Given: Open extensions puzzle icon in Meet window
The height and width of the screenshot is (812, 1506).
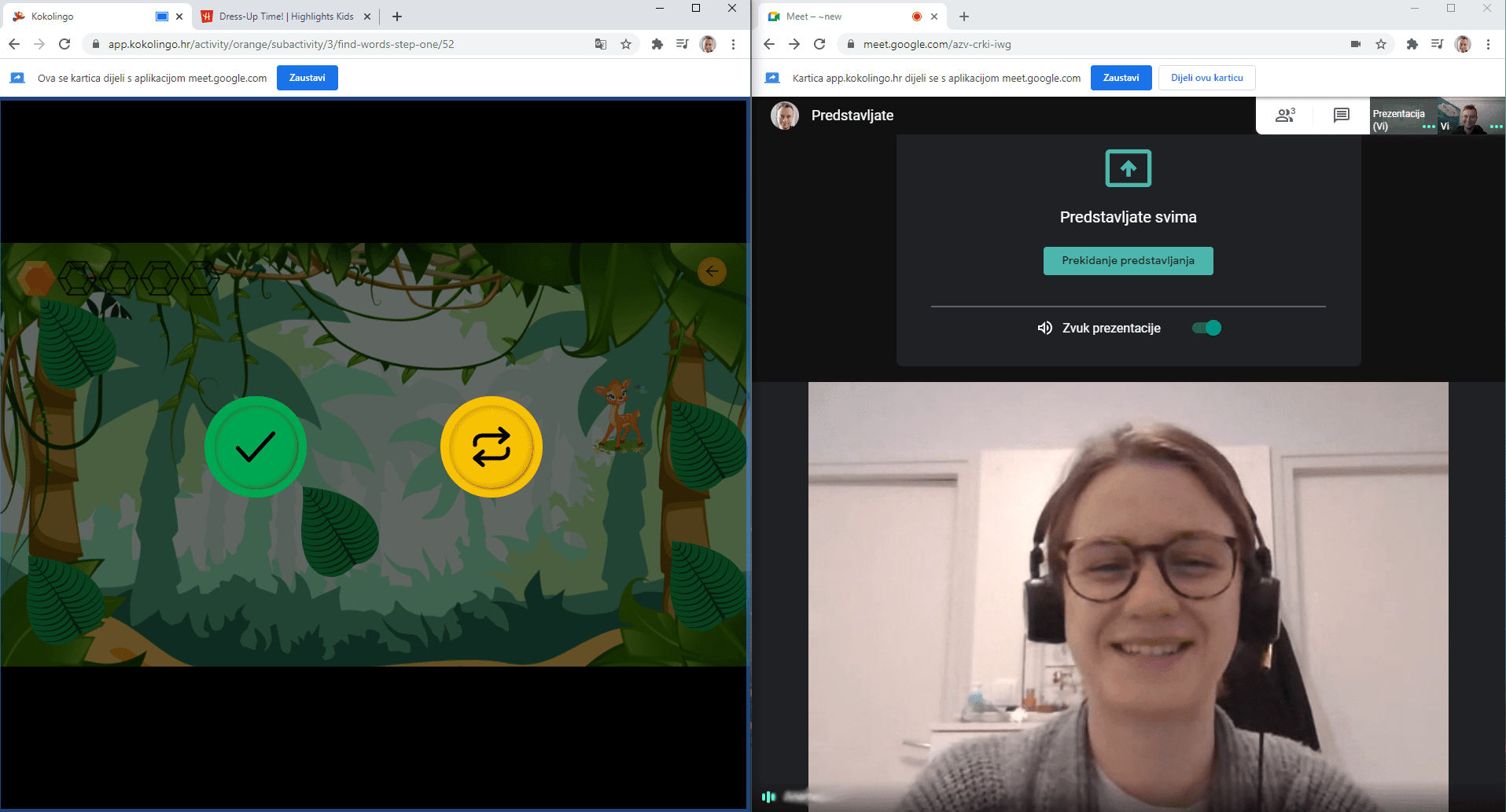Looking at the screenshot, I should pos(1412,44).
